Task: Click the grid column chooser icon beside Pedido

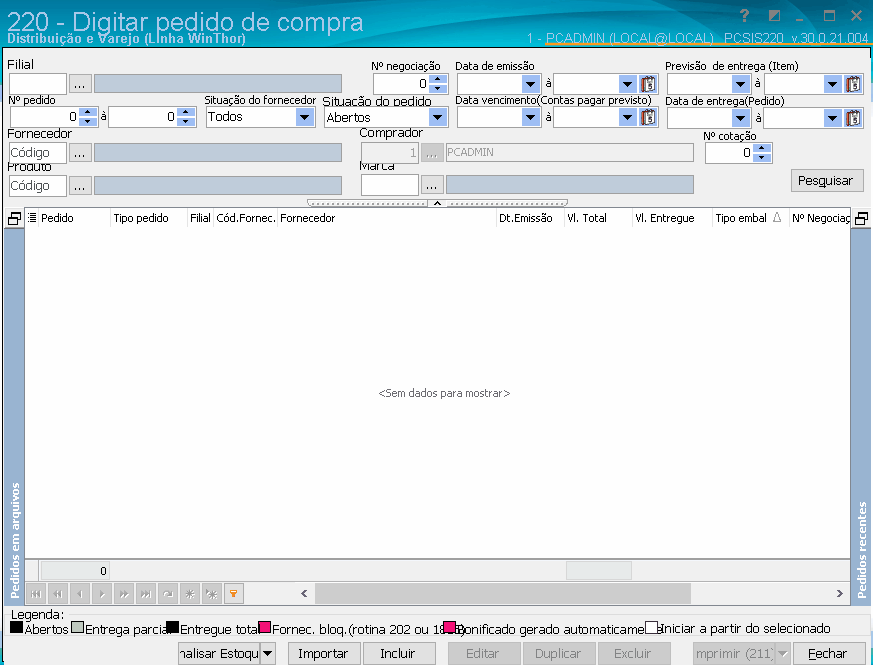Action: point(32,218)
